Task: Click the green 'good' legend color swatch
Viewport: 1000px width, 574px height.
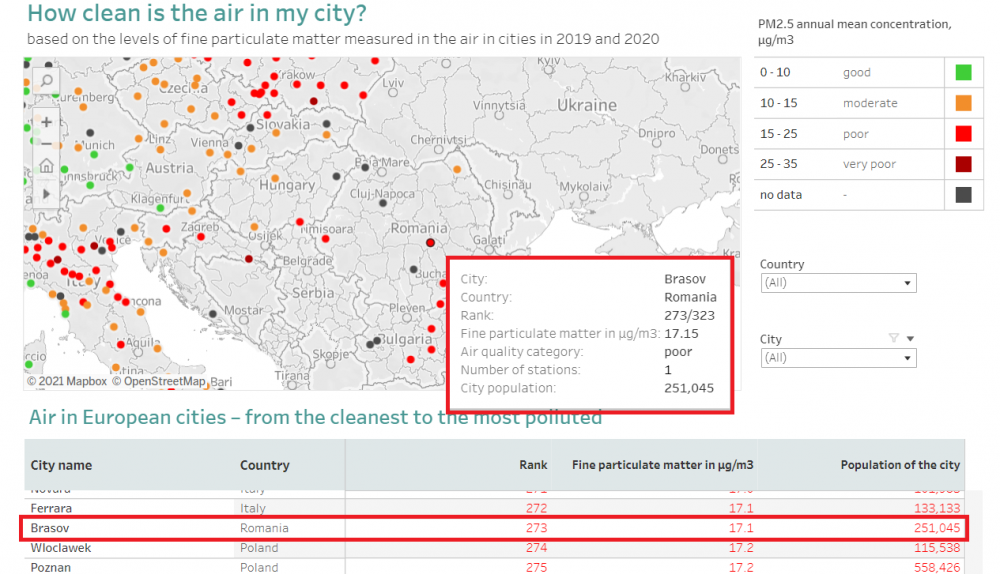Action: [x=963, y=72]
